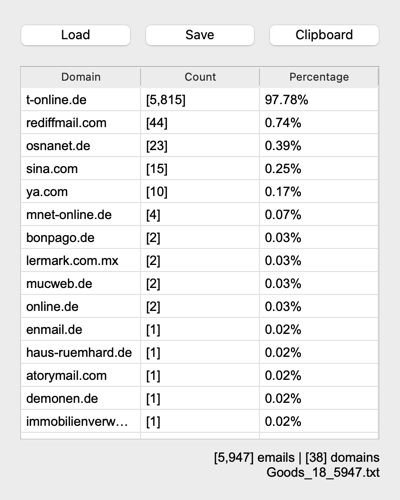Viewport: 400px width, 500px height.
Task: Click the truncated immobilienverw… domain row
Action: click(199, 422)
